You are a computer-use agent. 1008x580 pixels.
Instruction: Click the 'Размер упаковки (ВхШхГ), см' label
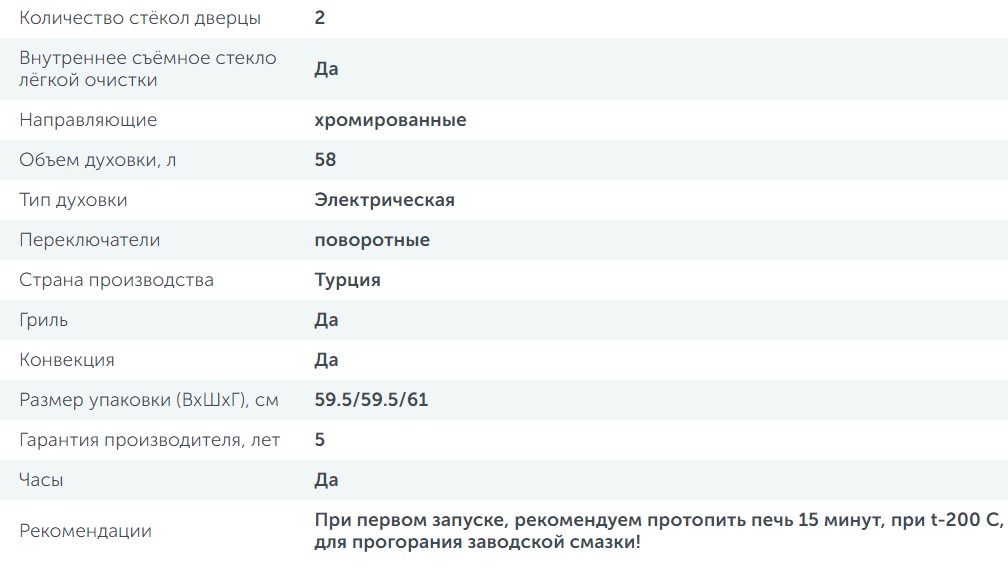click(149, 400)
